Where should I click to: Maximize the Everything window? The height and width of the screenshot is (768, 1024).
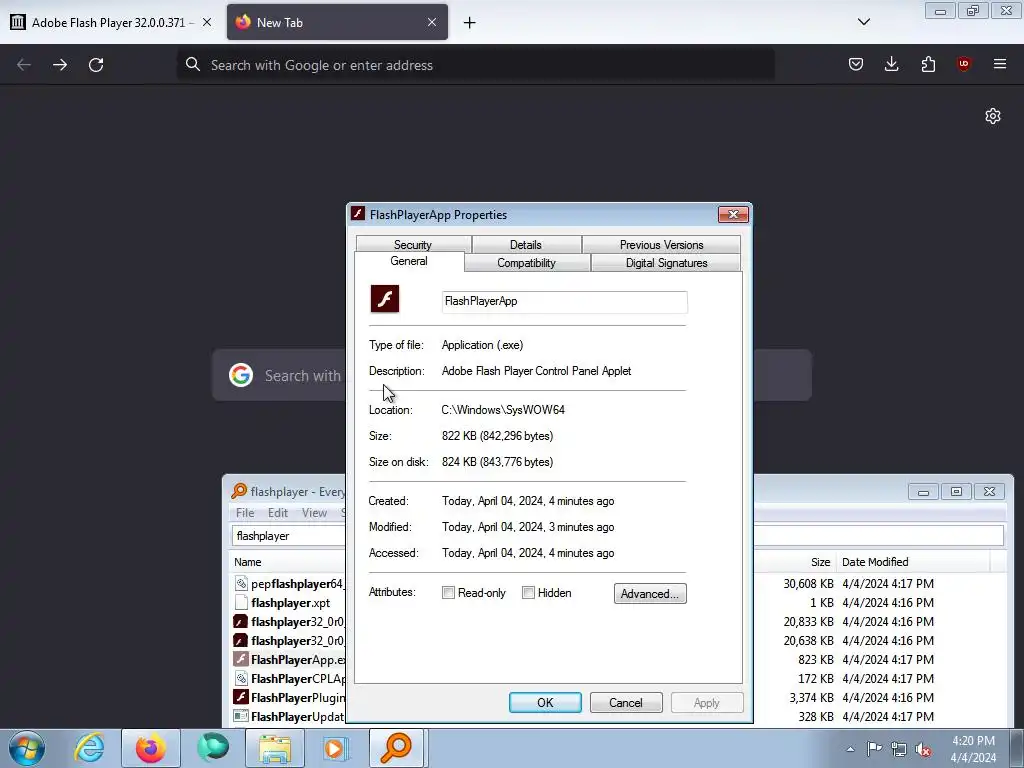click(956, 492)
